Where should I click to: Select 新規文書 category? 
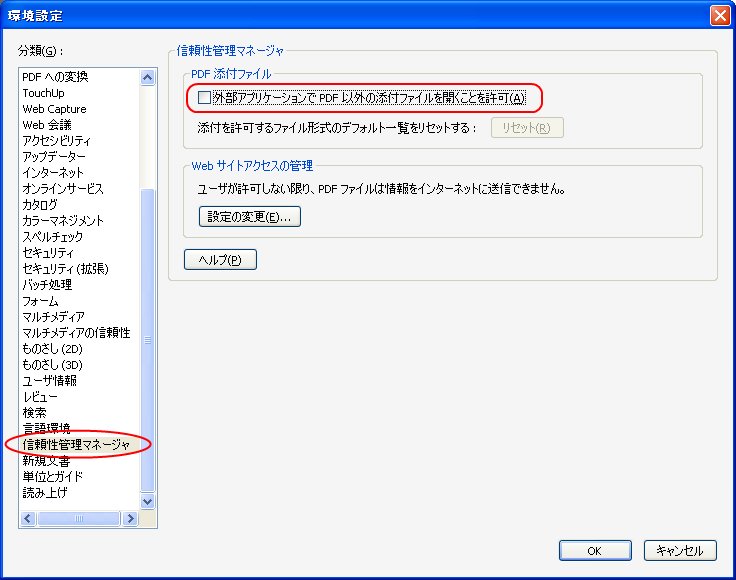tap(46, 461)
